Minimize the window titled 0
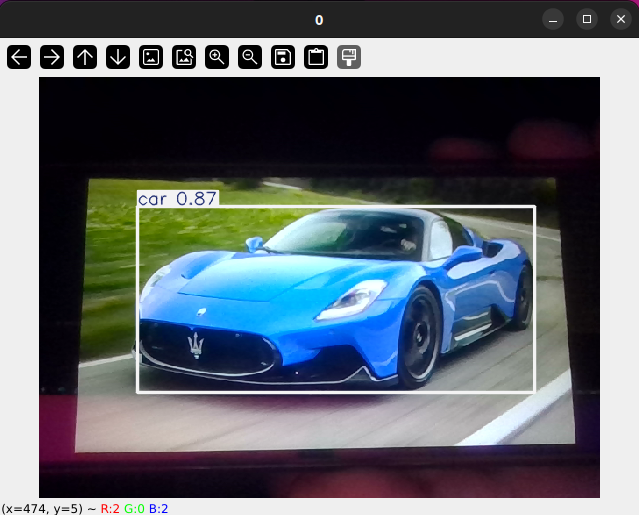The height and width of the screenshot is (515, 639). [x=553, y=19]
